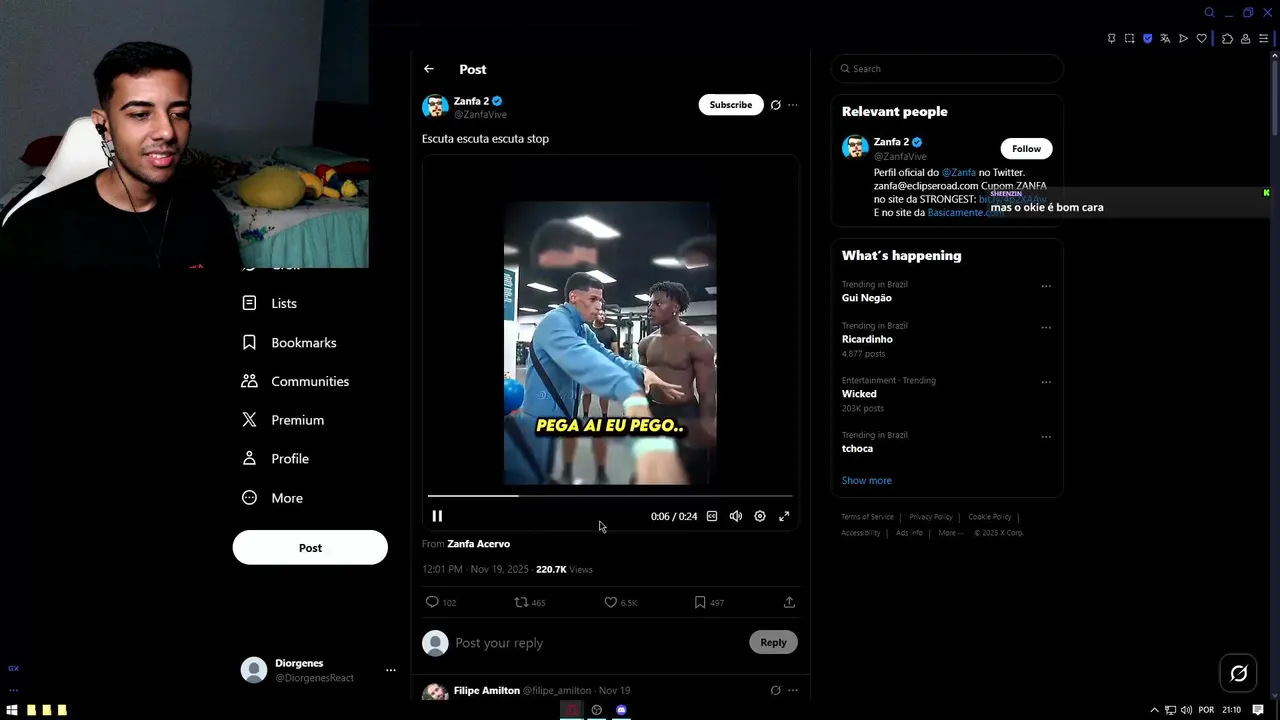
Task: Open options on Filipe Amilton's reply
Action: [793, 690]
